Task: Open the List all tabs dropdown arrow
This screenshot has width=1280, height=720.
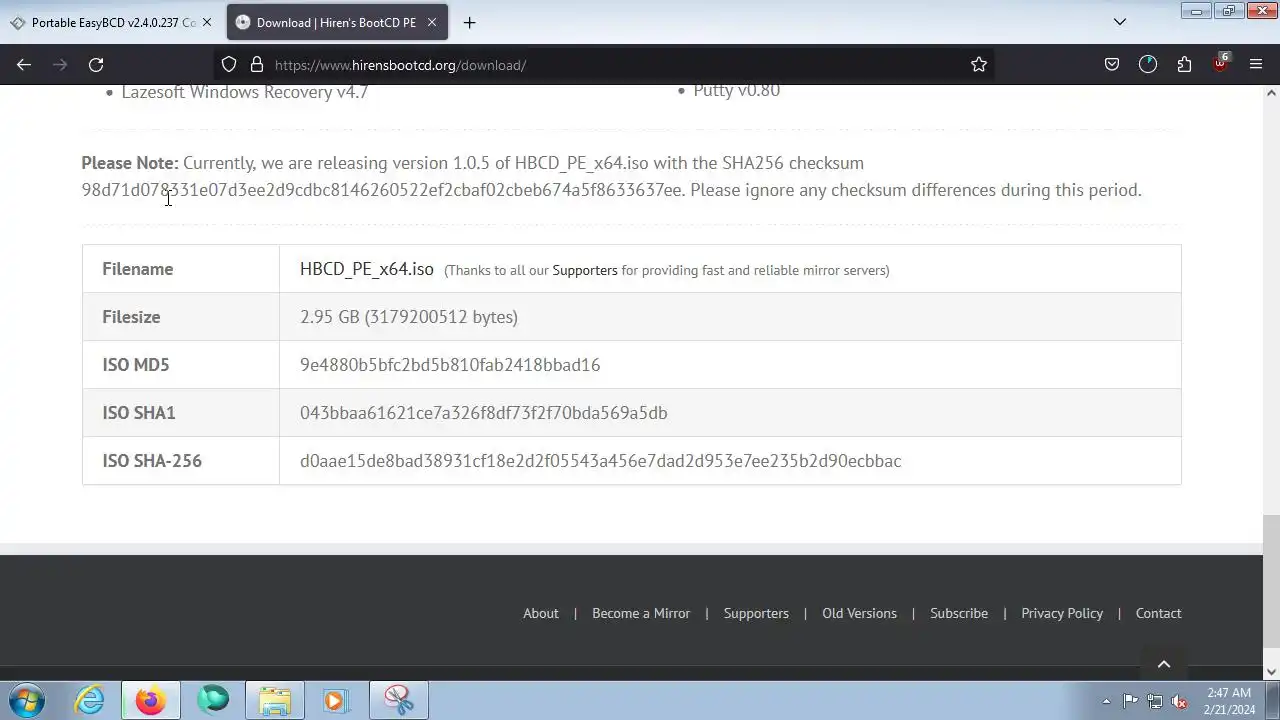Action: (1120, 22)
